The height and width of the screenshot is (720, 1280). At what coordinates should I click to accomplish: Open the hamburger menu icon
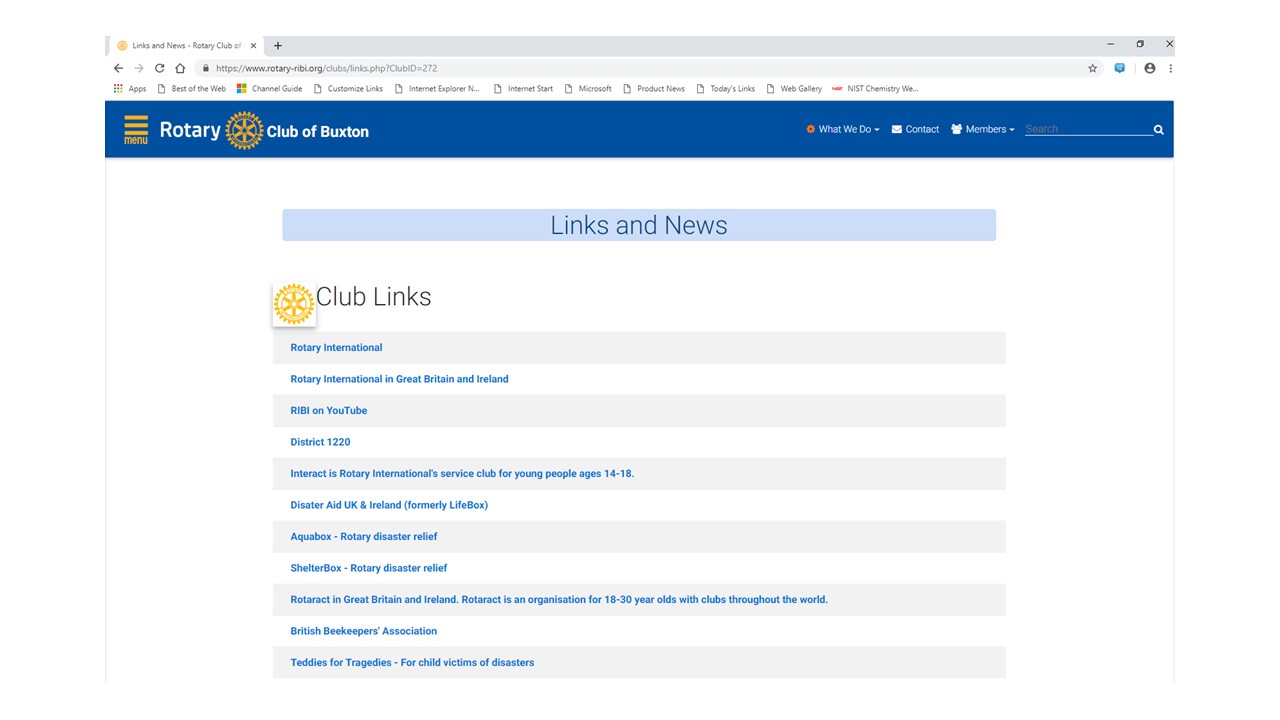136,130
